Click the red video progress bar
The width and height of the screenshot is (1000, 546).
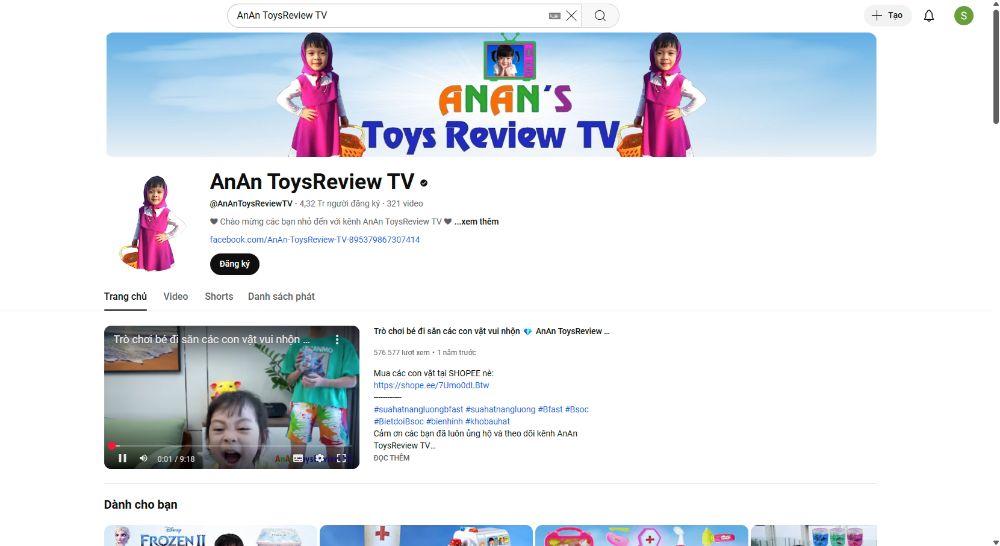(x=232, y=446)
